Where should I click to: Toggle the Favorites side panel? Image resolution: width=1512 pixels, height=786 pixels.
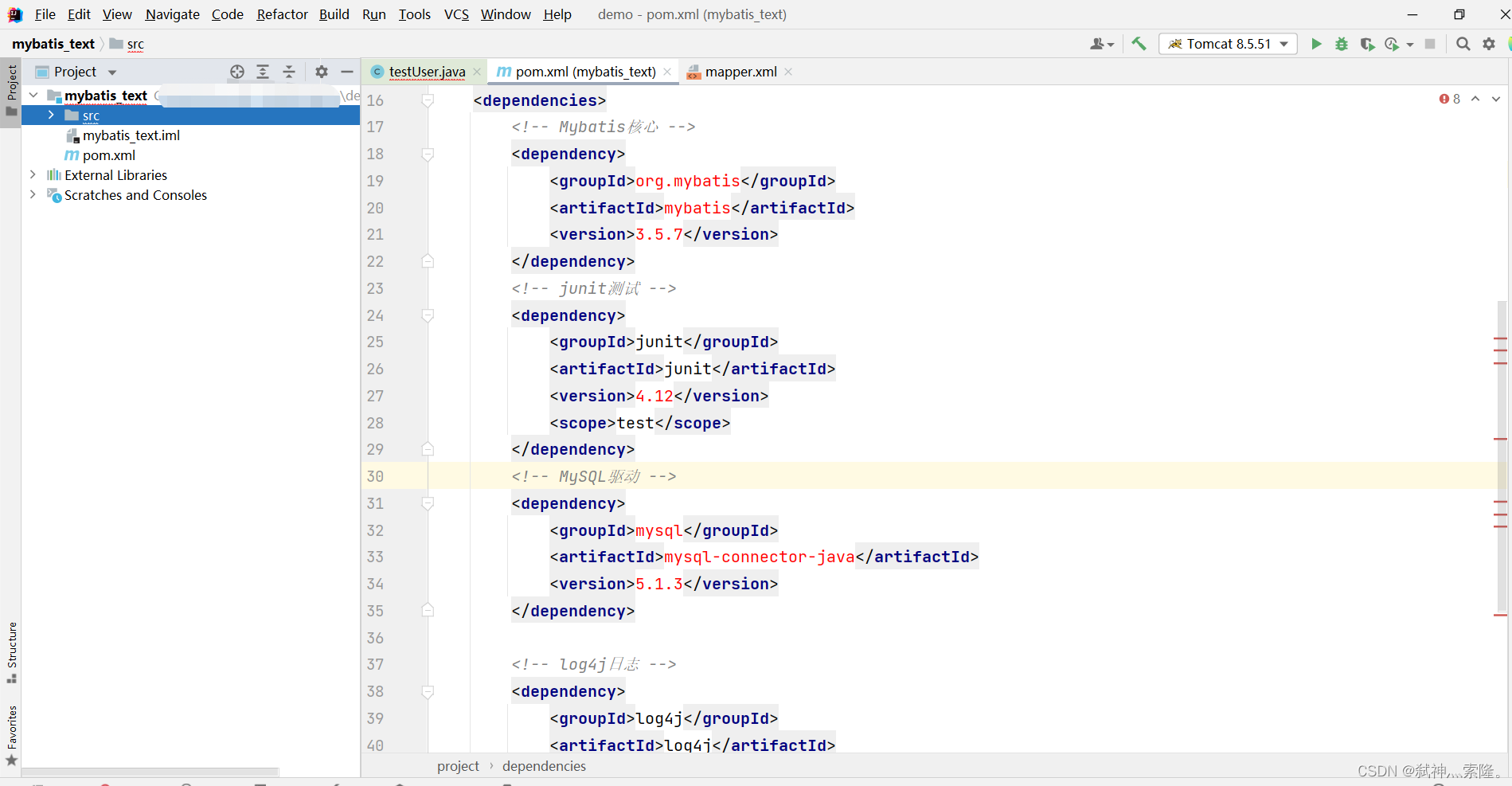point(11,734)
